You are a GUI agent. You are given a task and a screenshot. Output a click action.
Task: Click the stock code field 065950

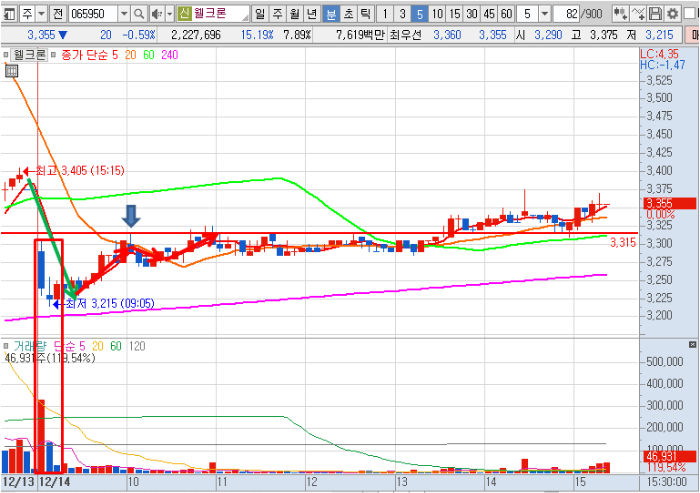pyautogui.click(x=93, y=14)
